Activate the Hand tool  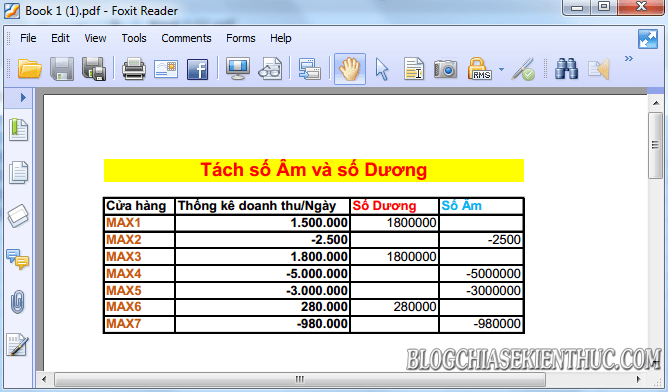point(350,69)
